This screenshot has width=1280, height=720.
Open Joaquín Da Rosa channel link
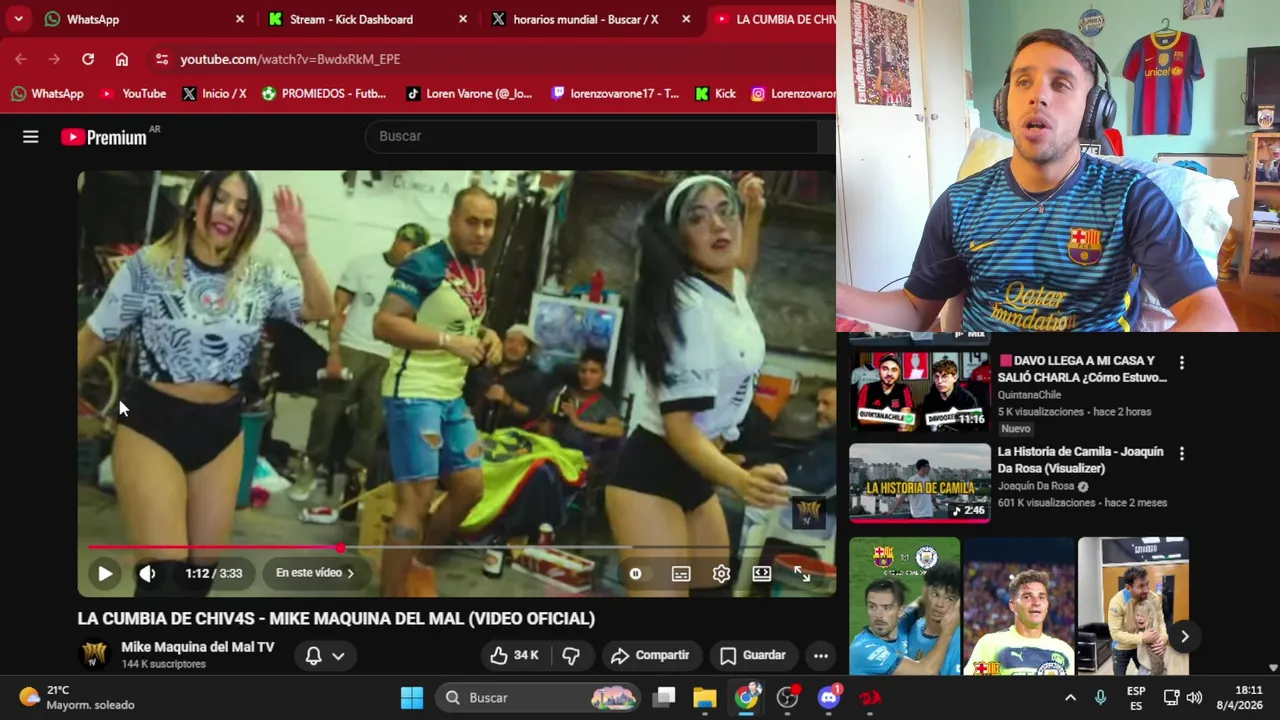click(x=1036, y=486)
